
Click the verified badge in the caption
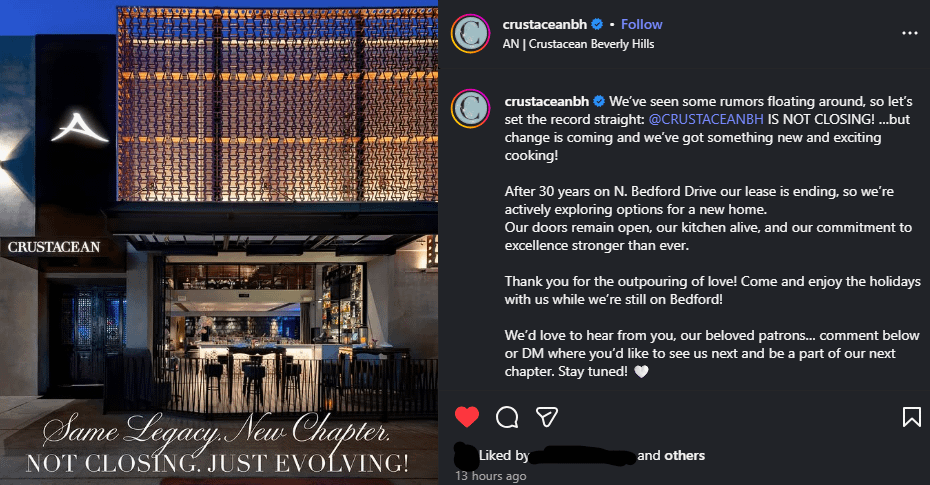click(x=598, y=102)
